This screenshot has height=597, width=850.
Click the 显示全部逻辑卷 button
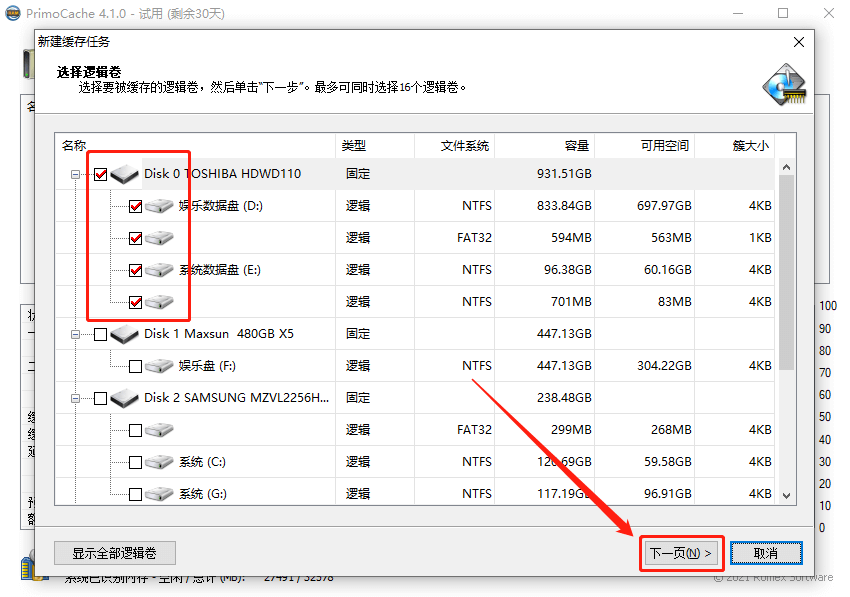pyautogui.click(x=114, y=552)
